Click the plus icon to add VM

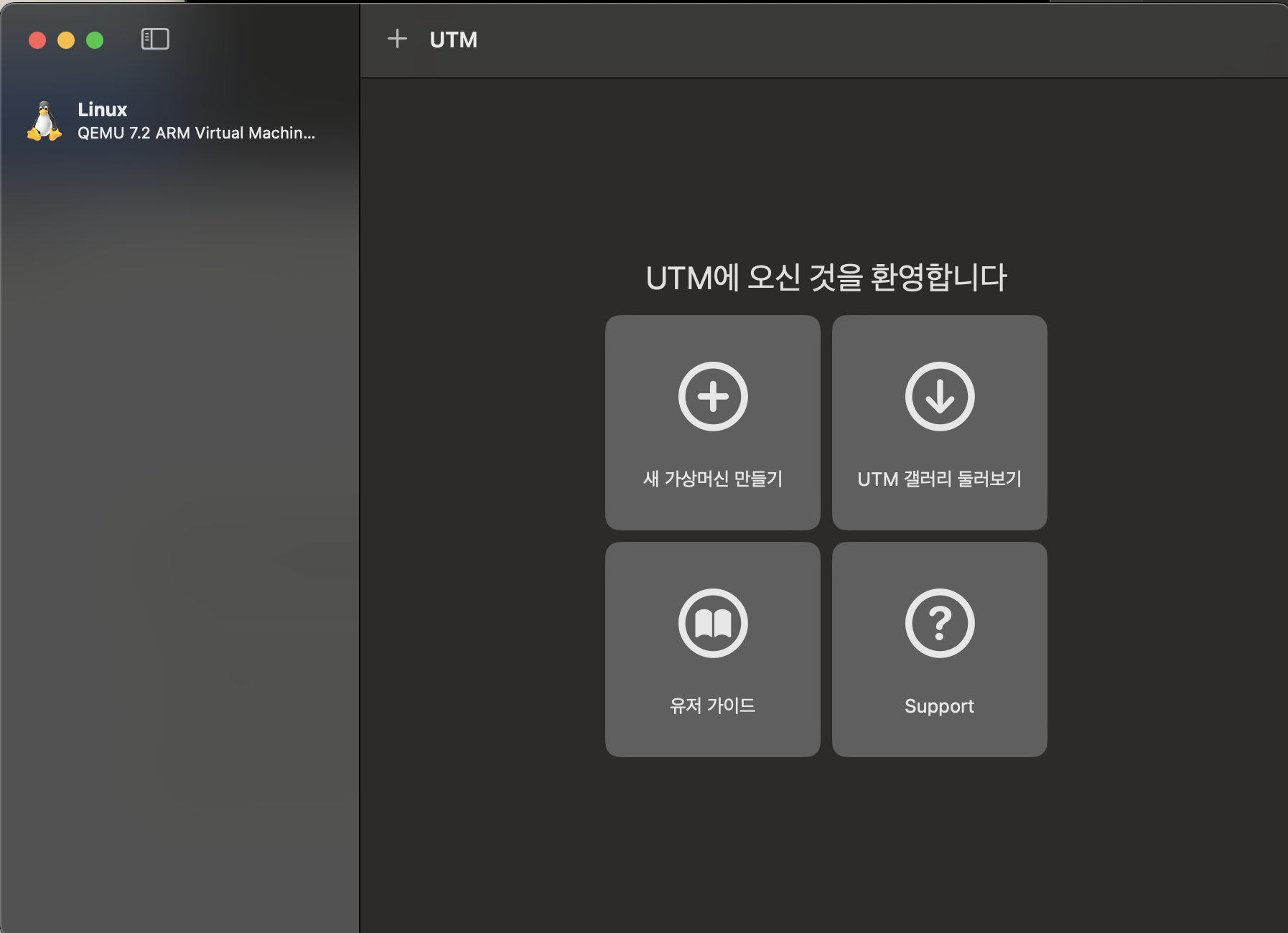point(397,39)
